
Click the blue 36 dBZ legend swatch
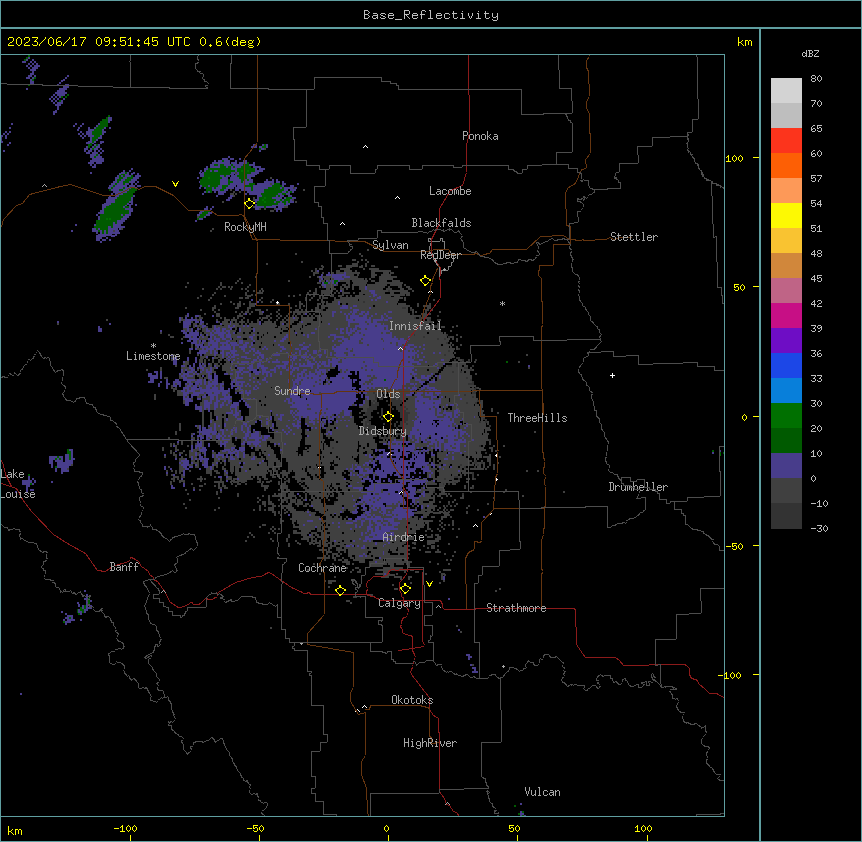(x=786, y=365)
